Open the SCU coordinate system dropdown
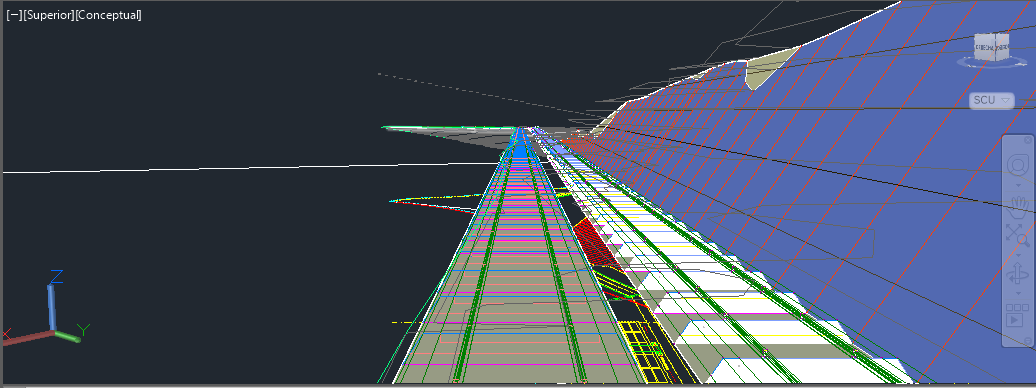Screen dimensions: 1036x388 tap(992, 100)
